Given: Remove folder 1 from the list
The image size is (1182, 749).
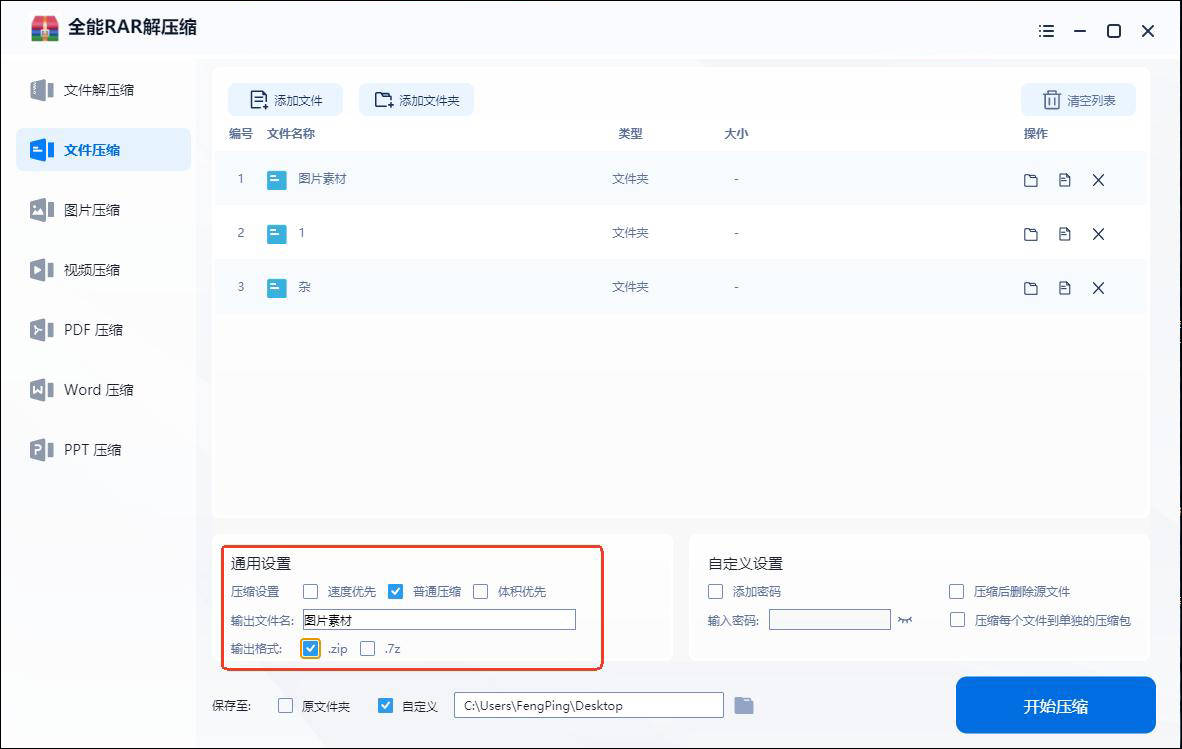Looking at the screenshot, I should [x=1098, y=234].
